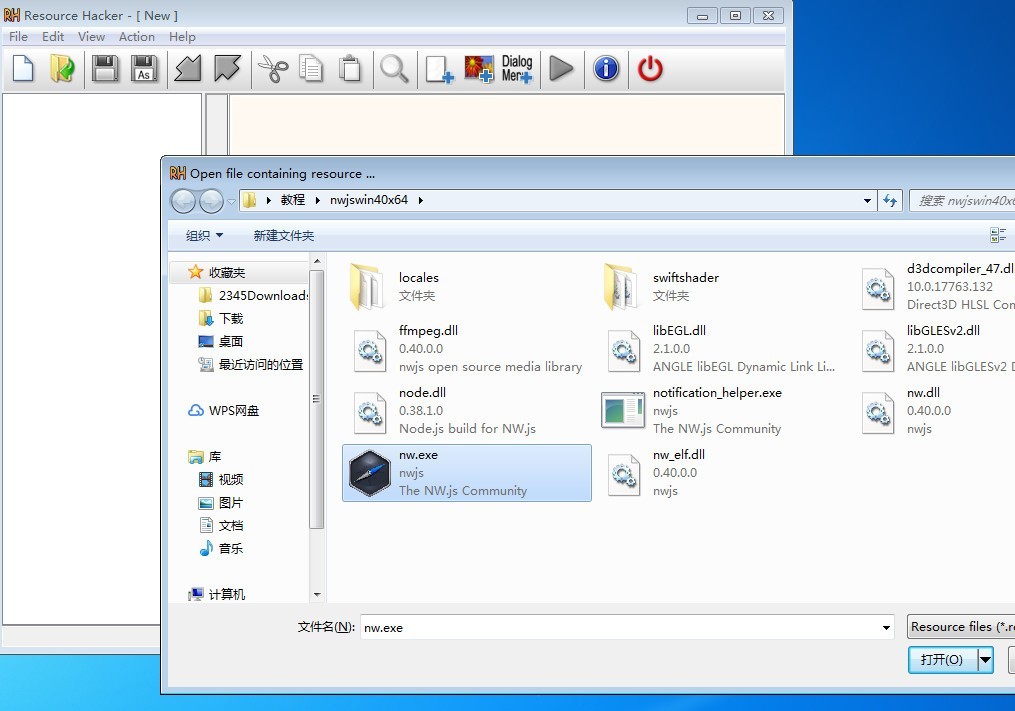The image size is (1015, 711).
Task: Click the Add Image Resource icon
Action: 479,69
